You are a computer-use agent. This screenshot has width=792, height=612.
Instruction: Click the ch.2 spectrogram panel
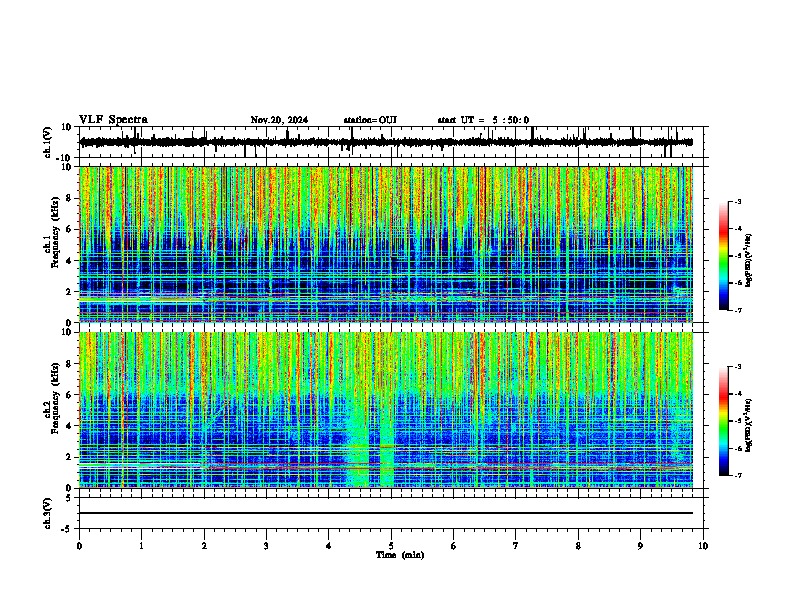(386, 410)
